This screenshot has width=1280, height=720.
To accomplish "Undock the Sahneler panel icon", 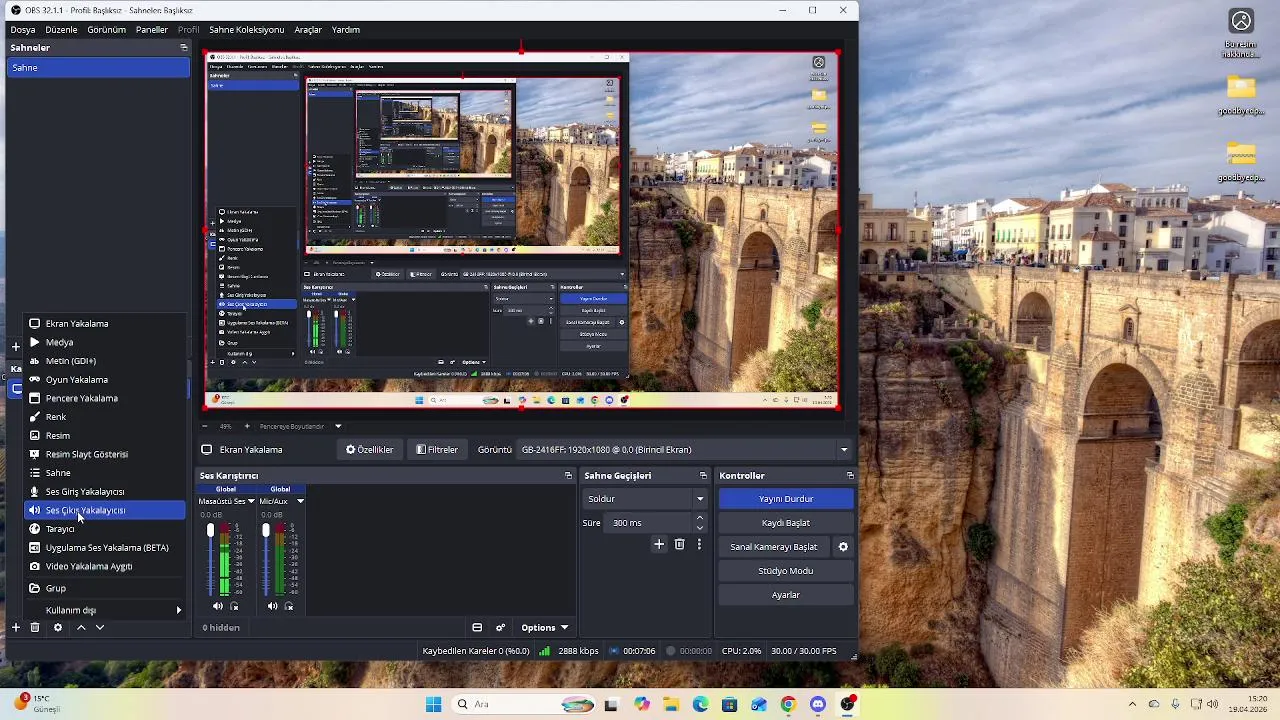I will 183,47.
